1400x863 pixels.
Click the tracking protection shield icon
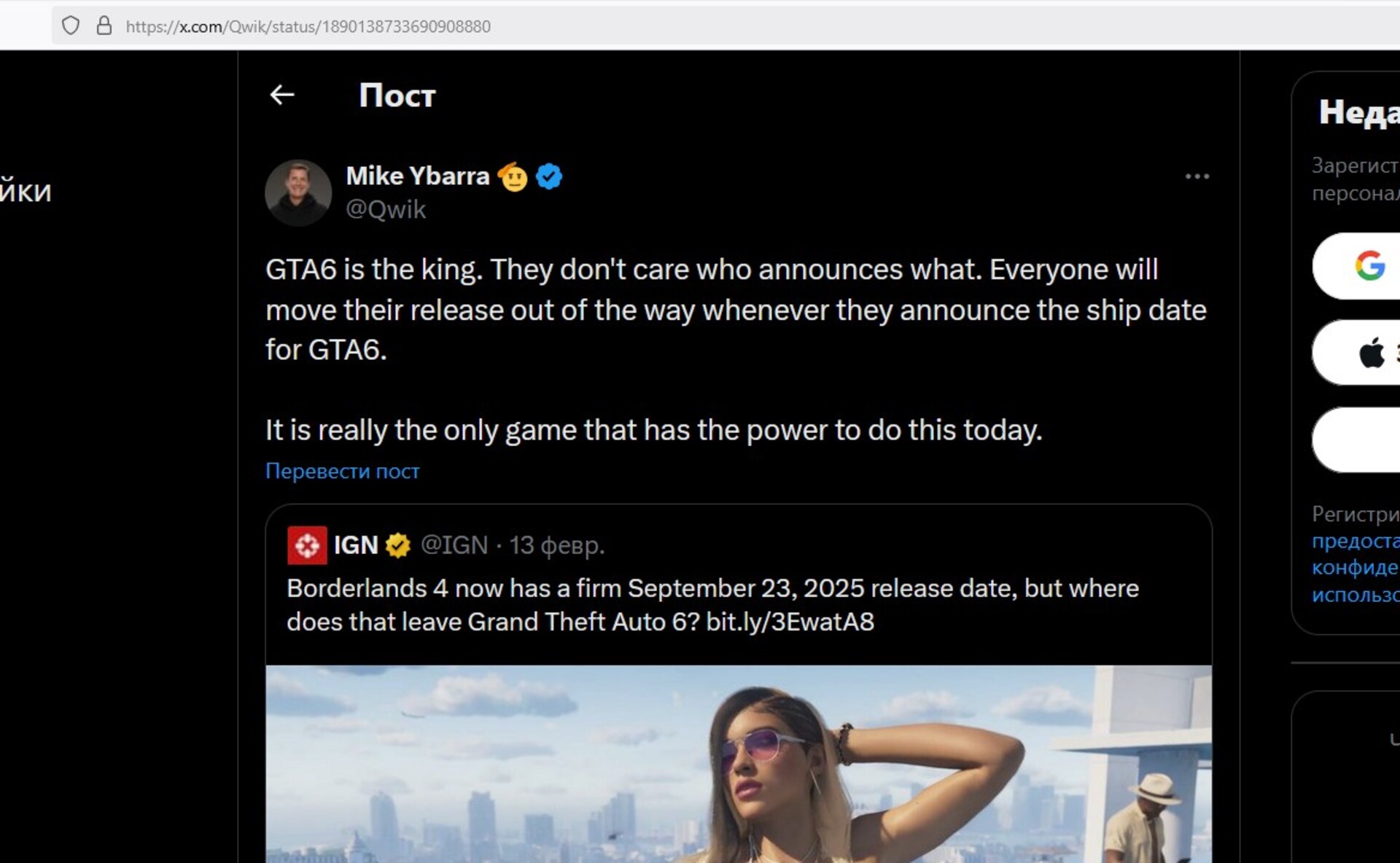(x=71, y=26)
